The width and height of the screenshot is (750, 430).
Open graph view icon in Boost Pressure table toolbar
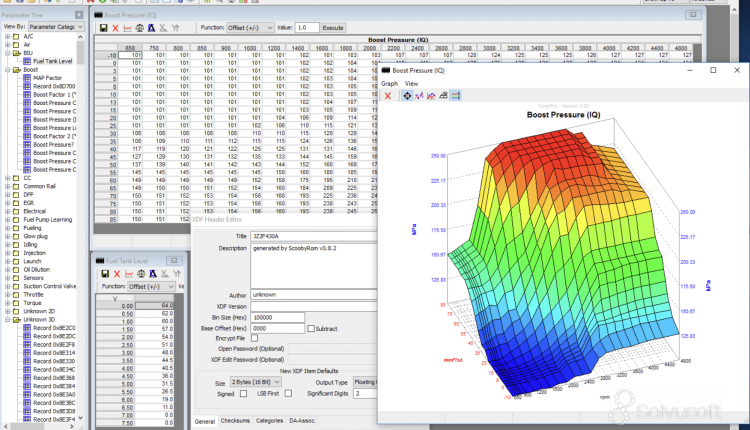[x=128, y=28]
